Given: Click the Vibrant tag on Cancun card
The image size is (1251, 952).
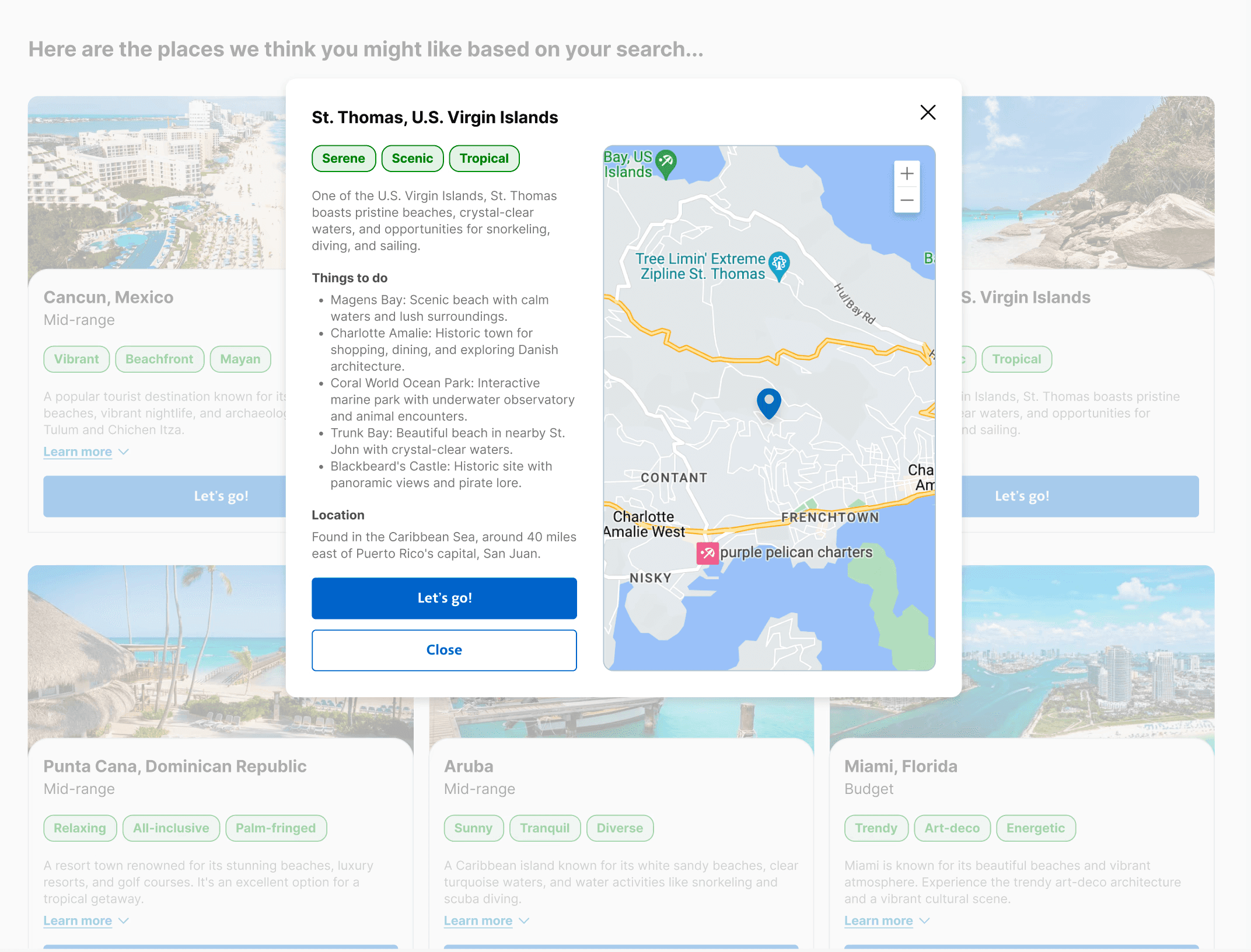Looking at the screenshot, I should pos(76,359).
